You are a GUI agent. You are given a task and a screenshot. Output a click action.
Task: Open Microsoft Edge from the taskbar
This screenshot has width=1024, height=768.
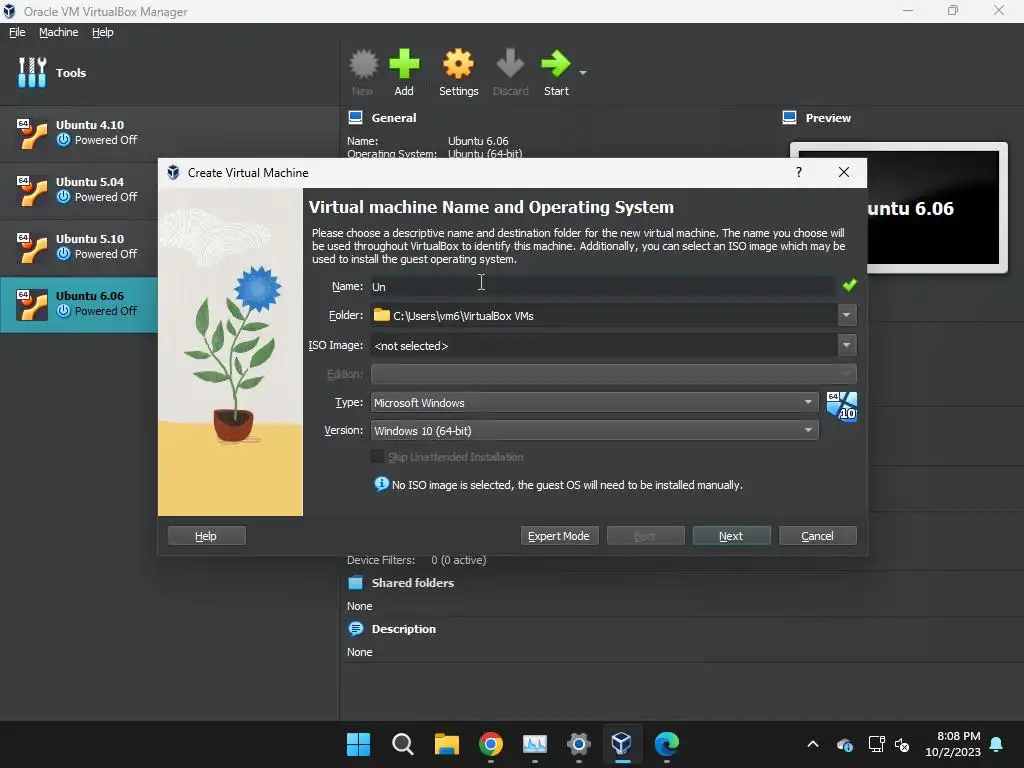[667, 744]
